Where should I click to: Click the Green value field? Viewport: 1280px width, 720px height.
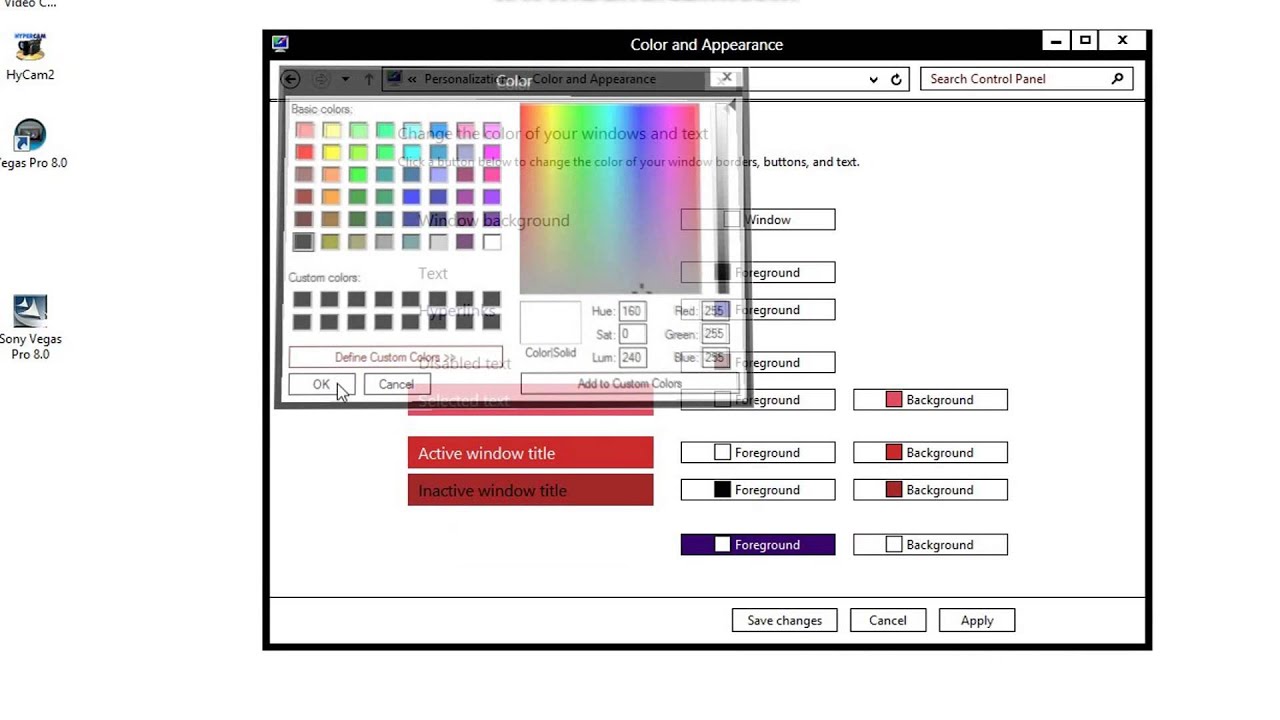(x=714, y=334)
